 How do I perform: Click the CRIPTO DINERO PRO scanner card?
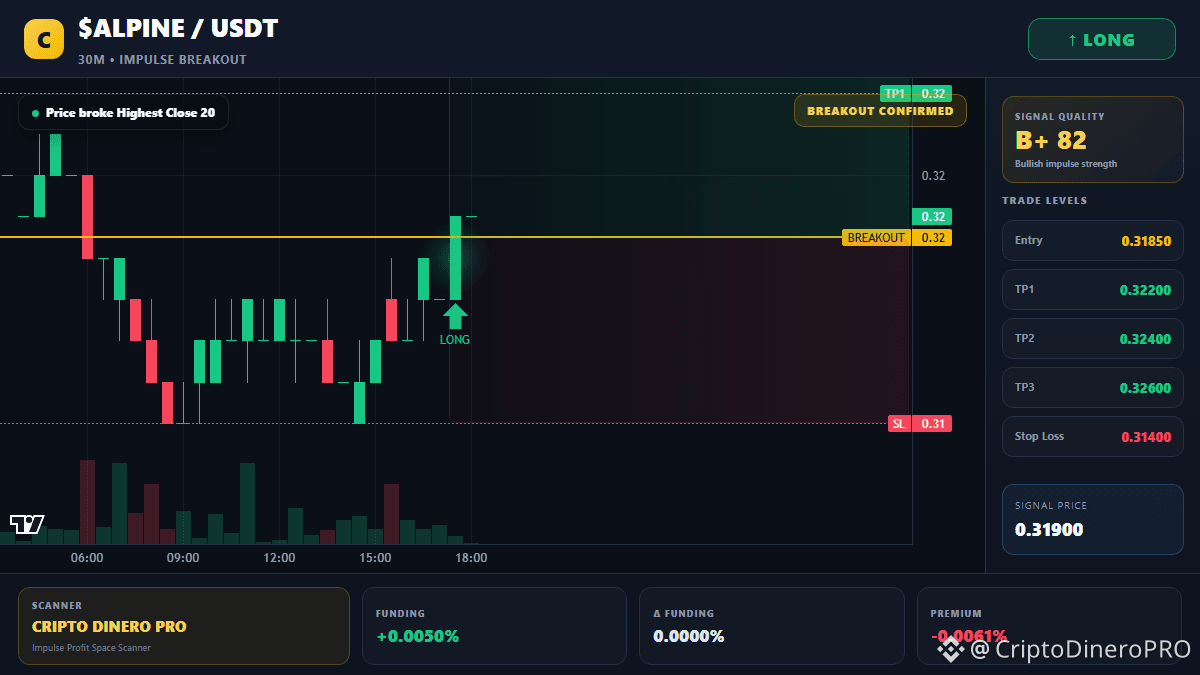(x=184, y=626)
